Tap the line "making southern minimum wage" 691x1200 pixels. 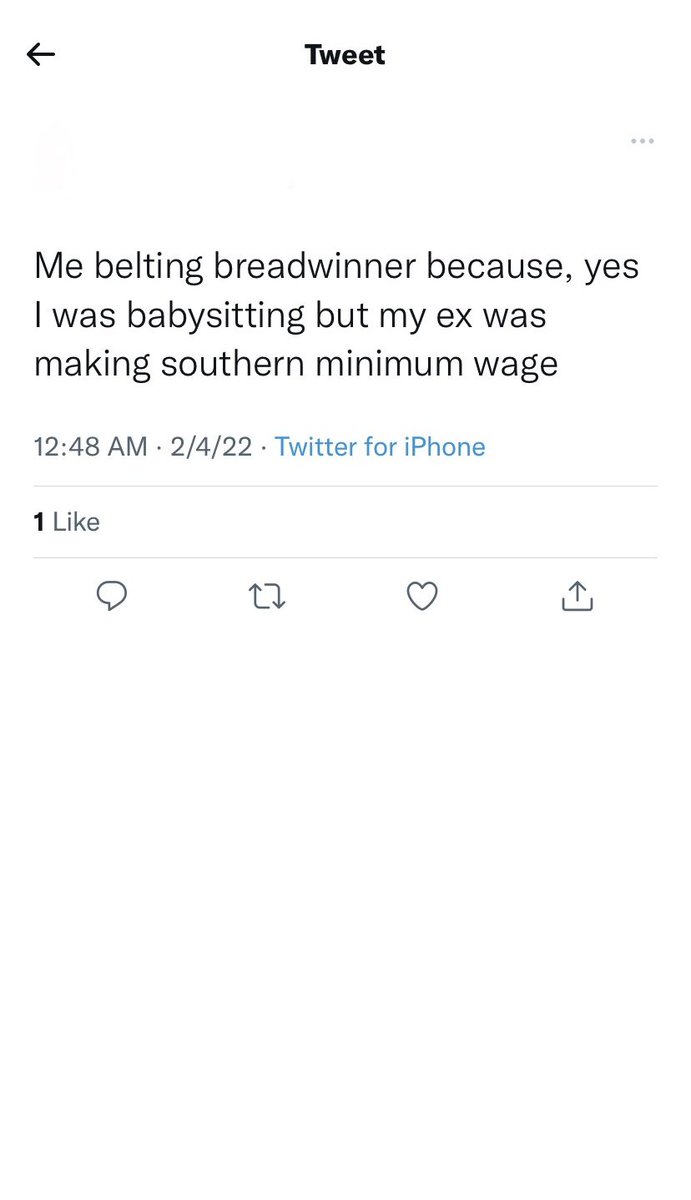[x=296, y=364]
